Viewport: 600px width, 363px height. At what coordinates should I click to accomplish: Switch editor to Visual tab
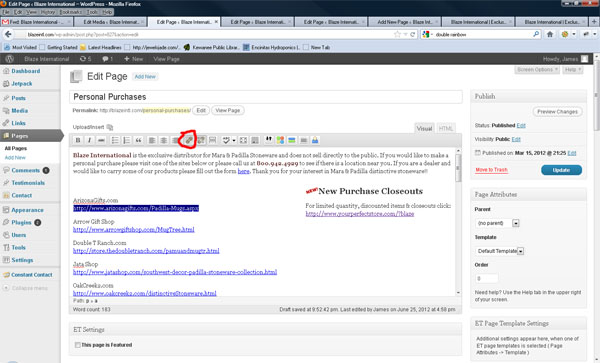pos(424,129)
